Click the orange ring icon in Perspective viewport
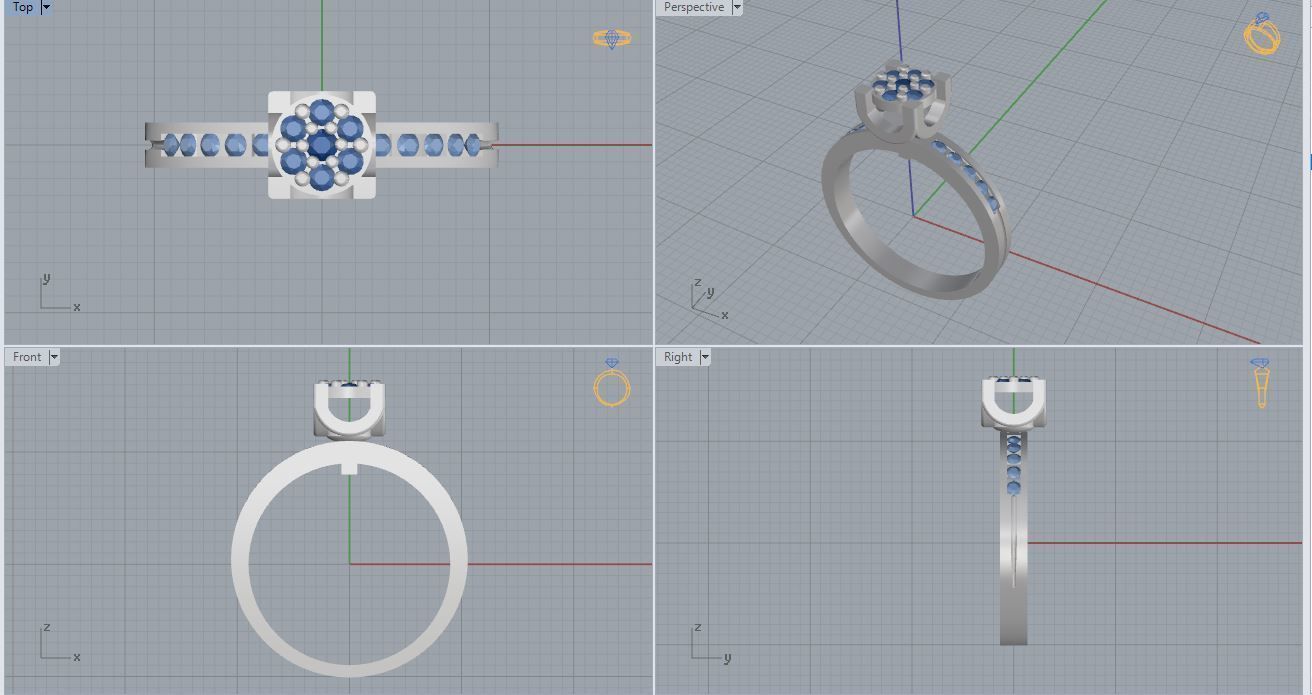The image size is (1312, 695). click(x=1262, y=34)
